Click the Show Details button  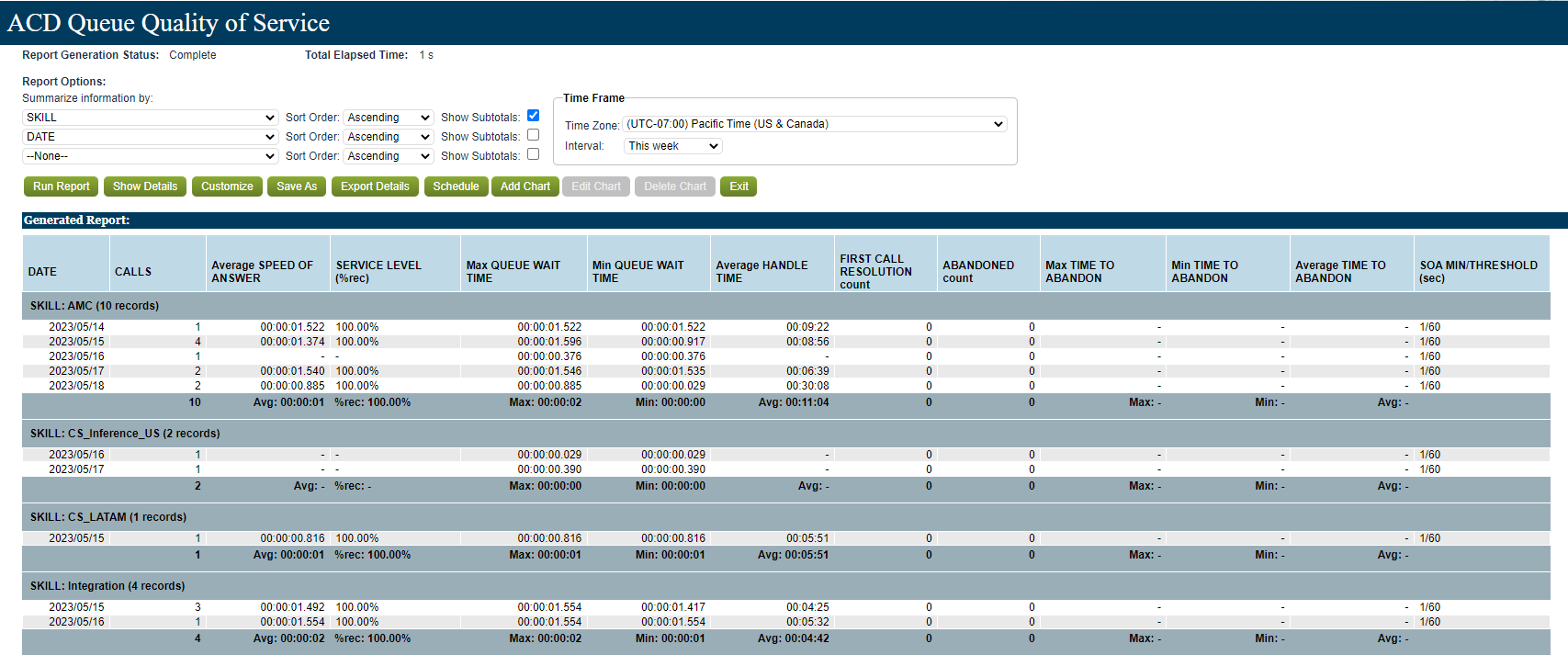coord(145,186)
